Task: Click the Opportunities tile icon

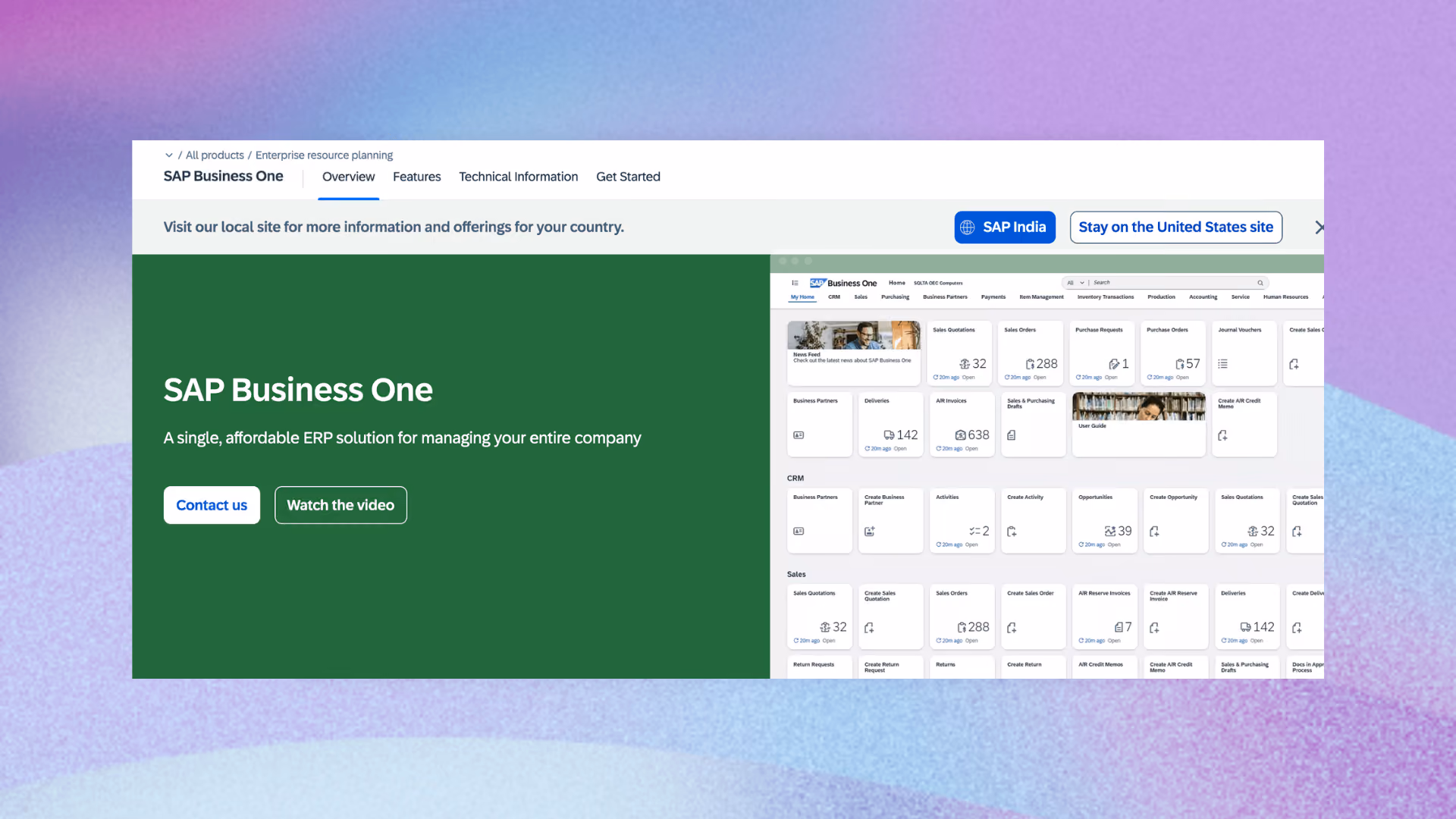Action: point(1110,532)
